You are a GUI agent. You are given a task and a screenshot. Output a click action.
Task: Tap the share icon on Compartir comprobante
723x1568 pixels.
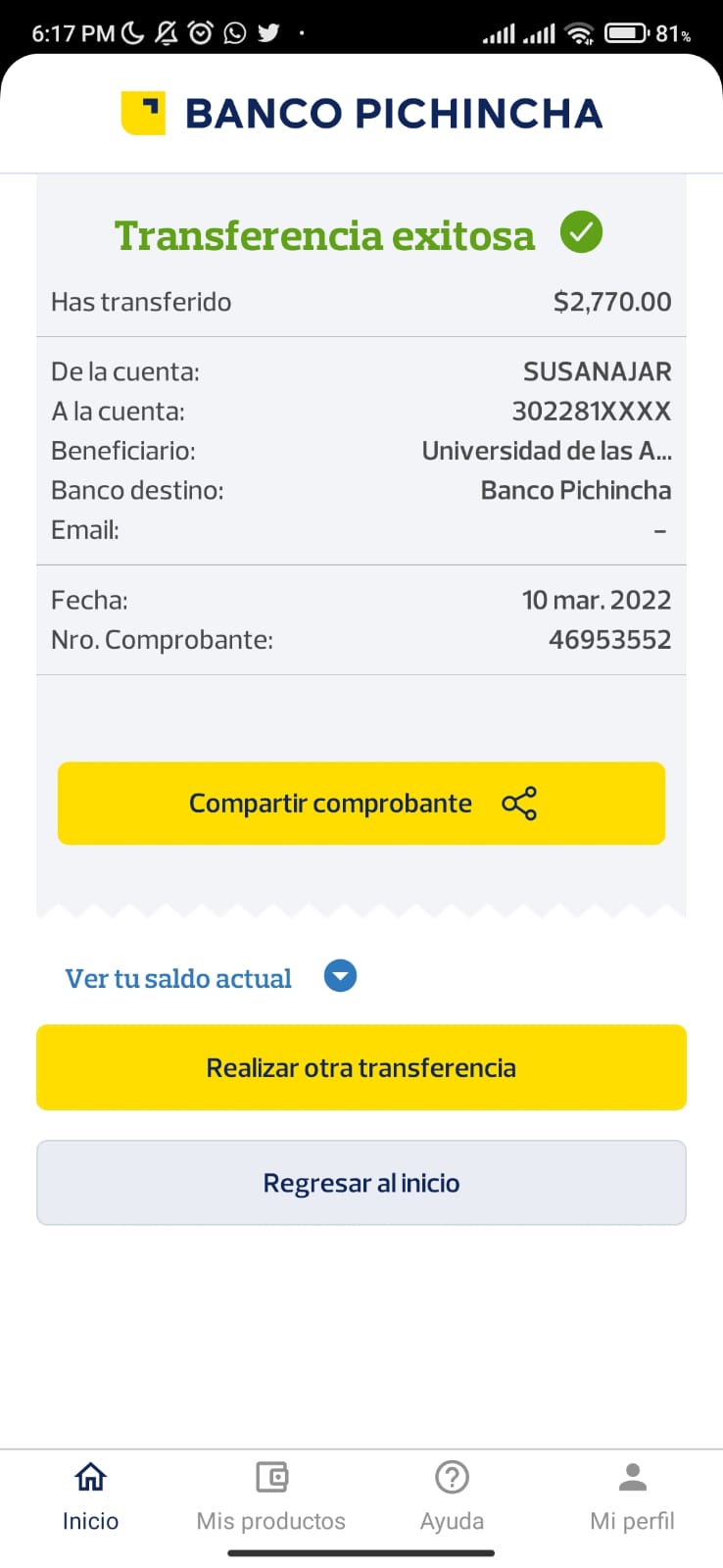[519, 804]
